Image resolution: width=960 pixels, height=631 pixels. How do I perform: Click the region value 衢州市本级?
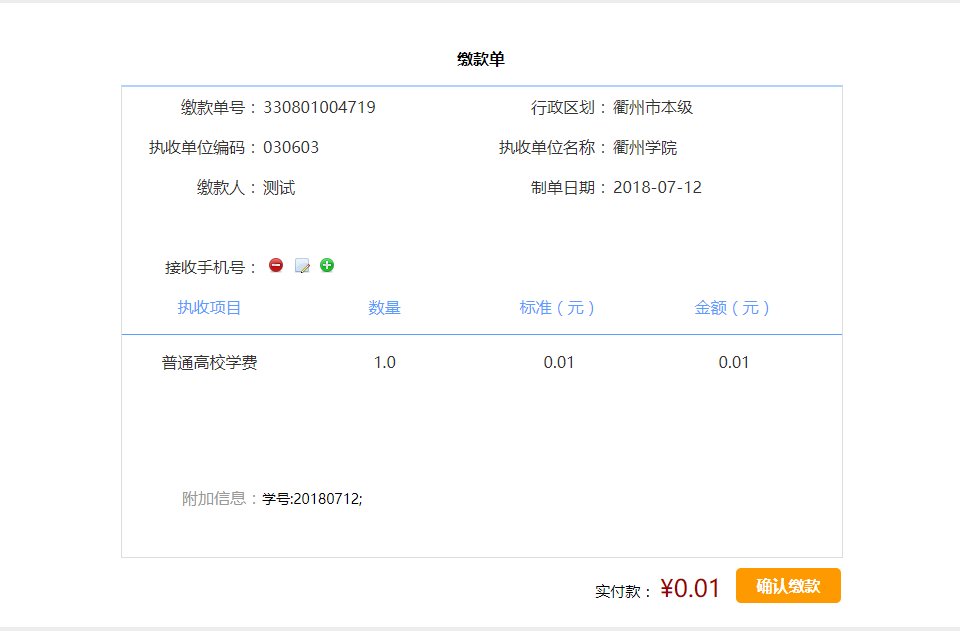click(x=653, y=107)
